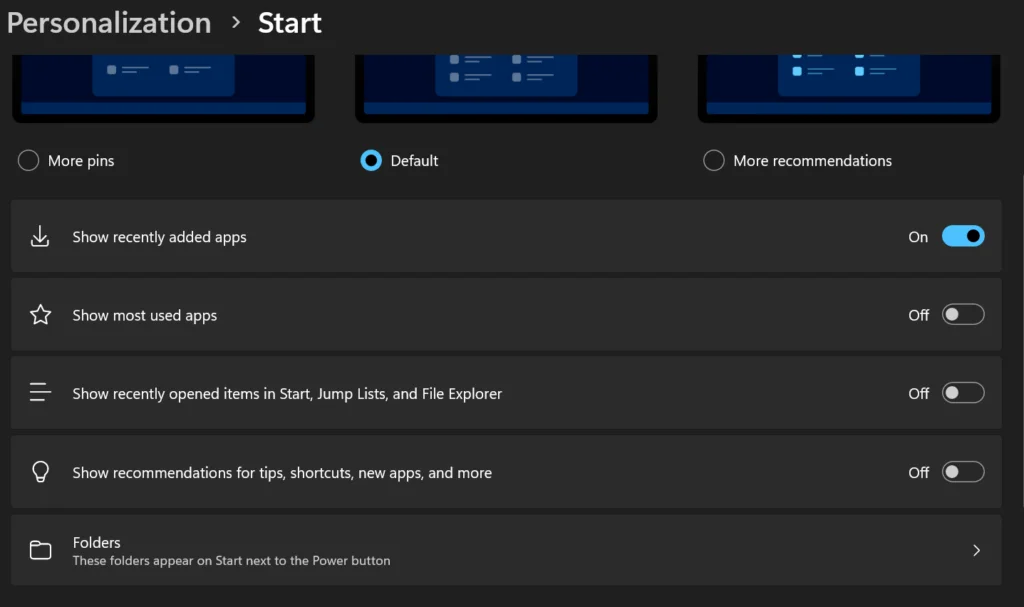Select the More pins radio button
1024x607 pixels.
point(28,160)
